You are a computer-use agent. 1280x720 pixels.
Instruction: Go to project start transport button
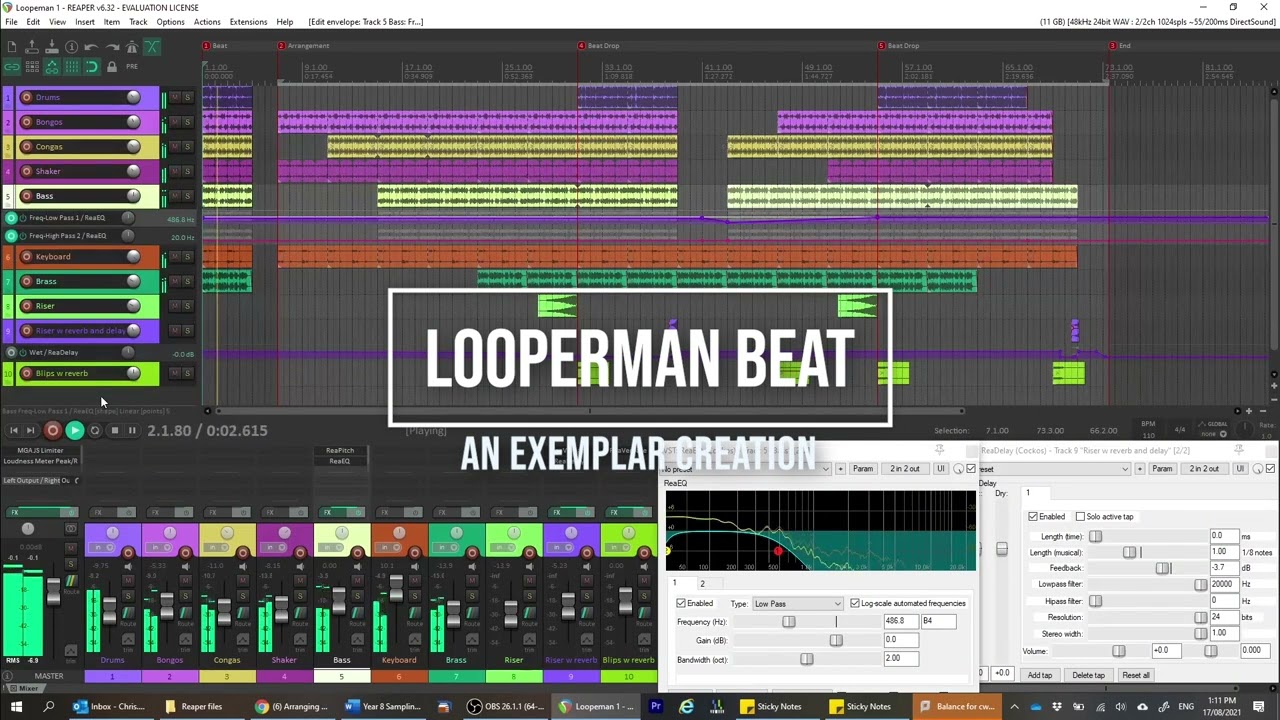pyautogui.click(x=14, y=430)
